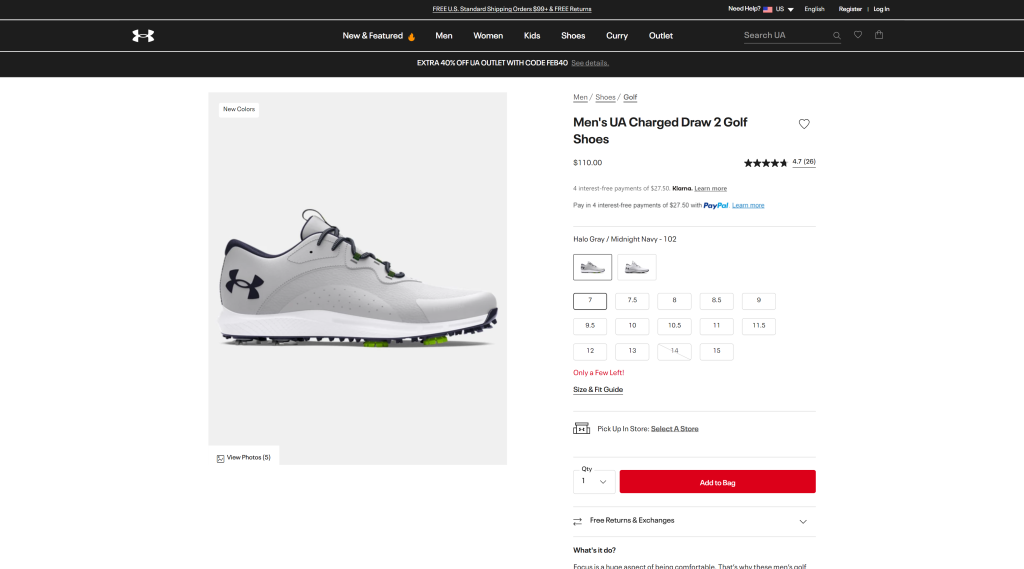Open the Men menu
The image size is (1024, 569).
444,36
